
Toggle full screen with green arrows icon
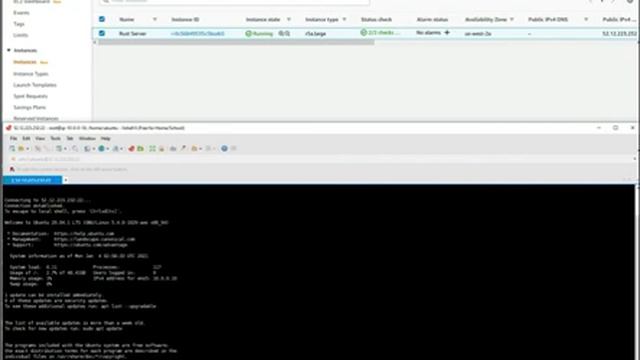[x=152, y=149]
